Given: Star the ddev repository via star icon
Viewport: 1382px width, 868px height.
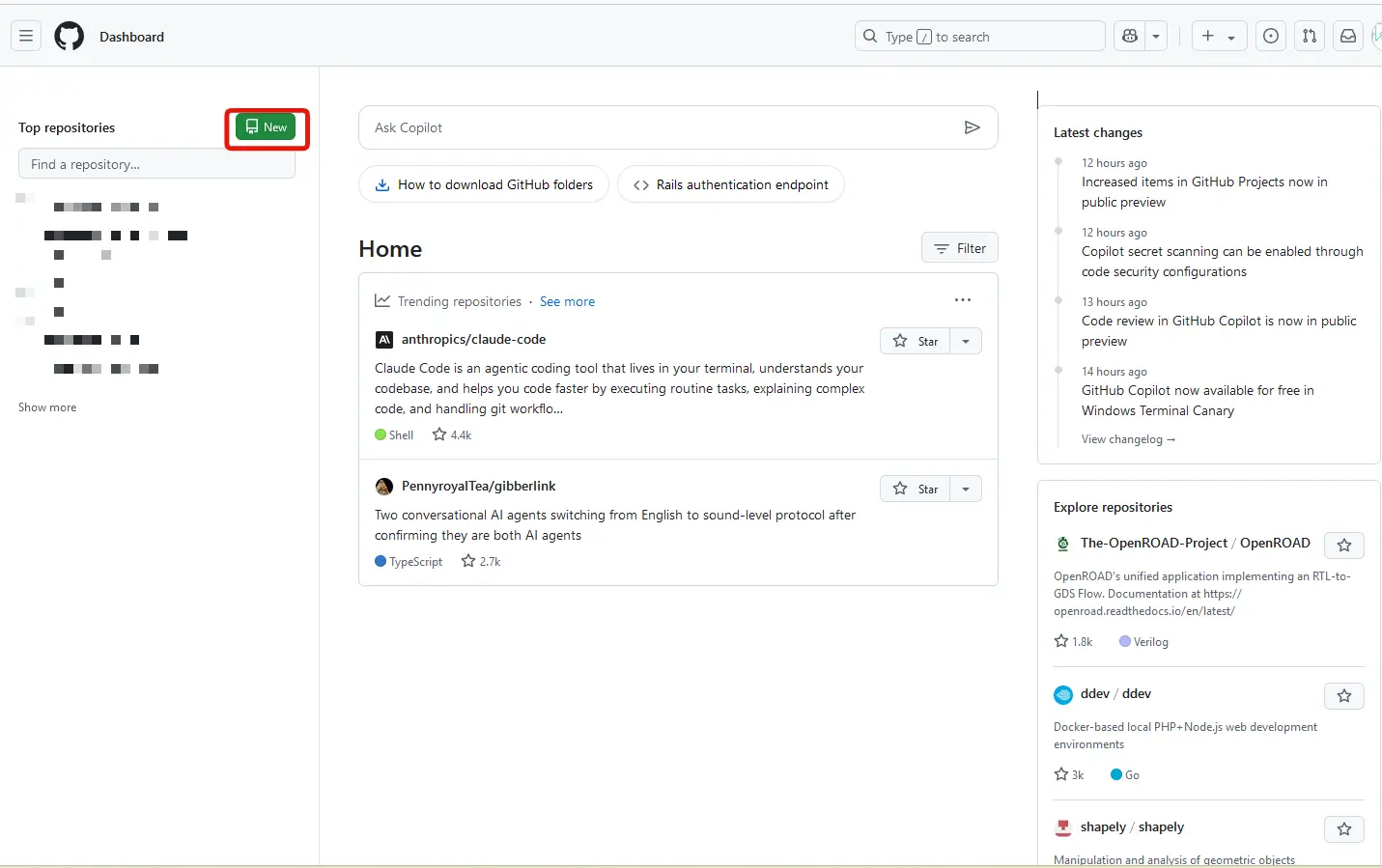Looking at the screenshot, I should click(x=1344, y=696).
